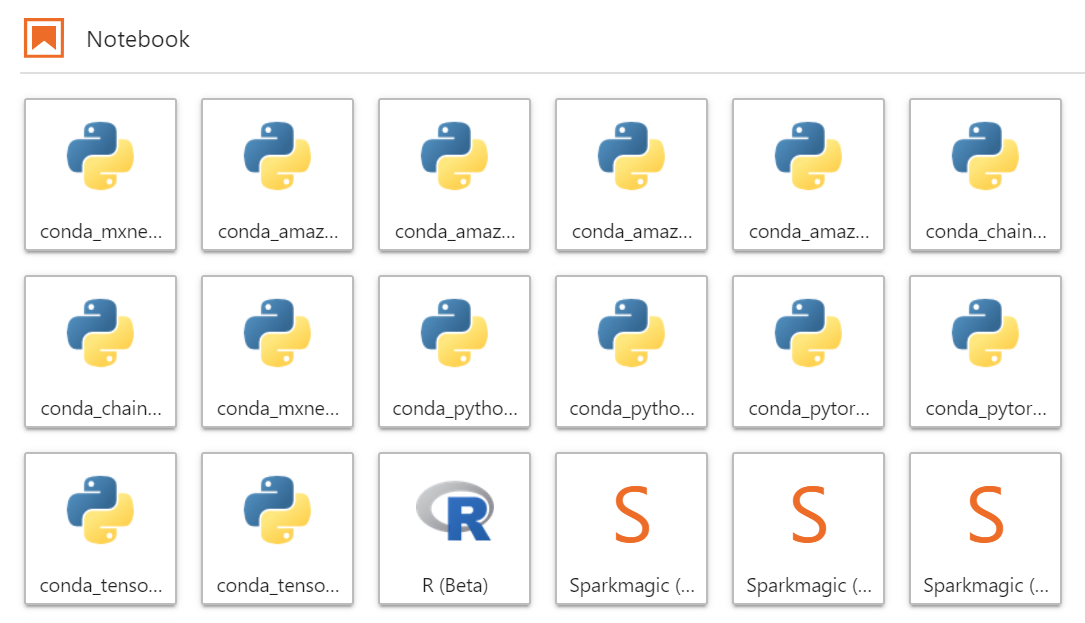Open the first Sparkmagic kernel card
The height and width of the screenshot is (623, 1085).
pos(632,529)
